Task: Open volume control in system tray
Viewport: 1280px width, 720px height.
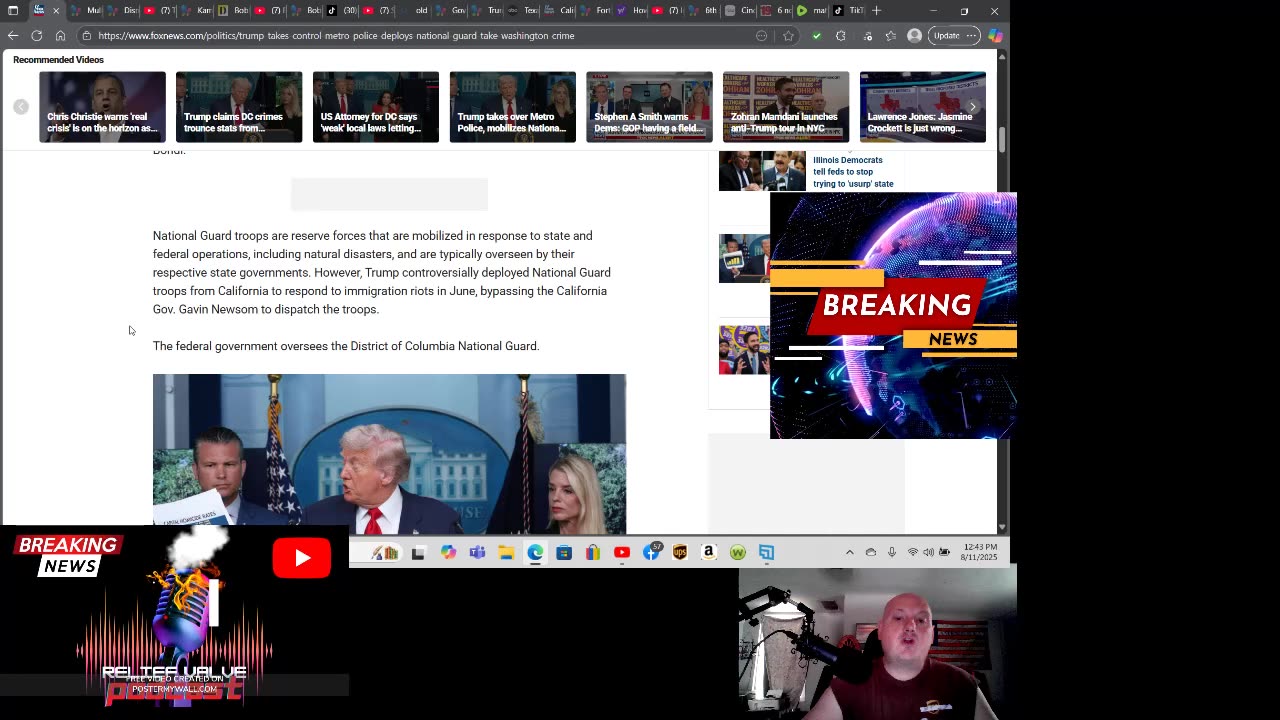Action: (929, 552)
